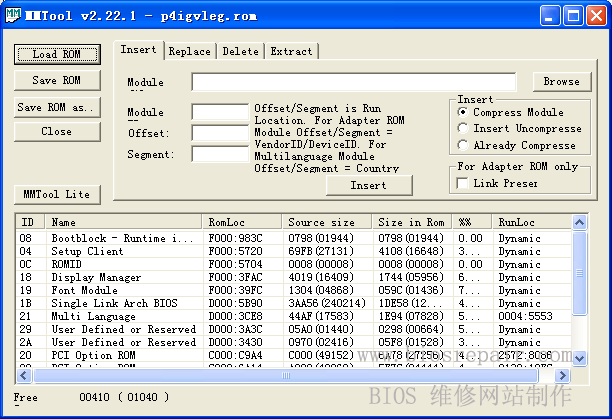The width and height of the screenshot is (612, 419).
Task: Maximize the MMTool window
Action: (x=573, y=16)
